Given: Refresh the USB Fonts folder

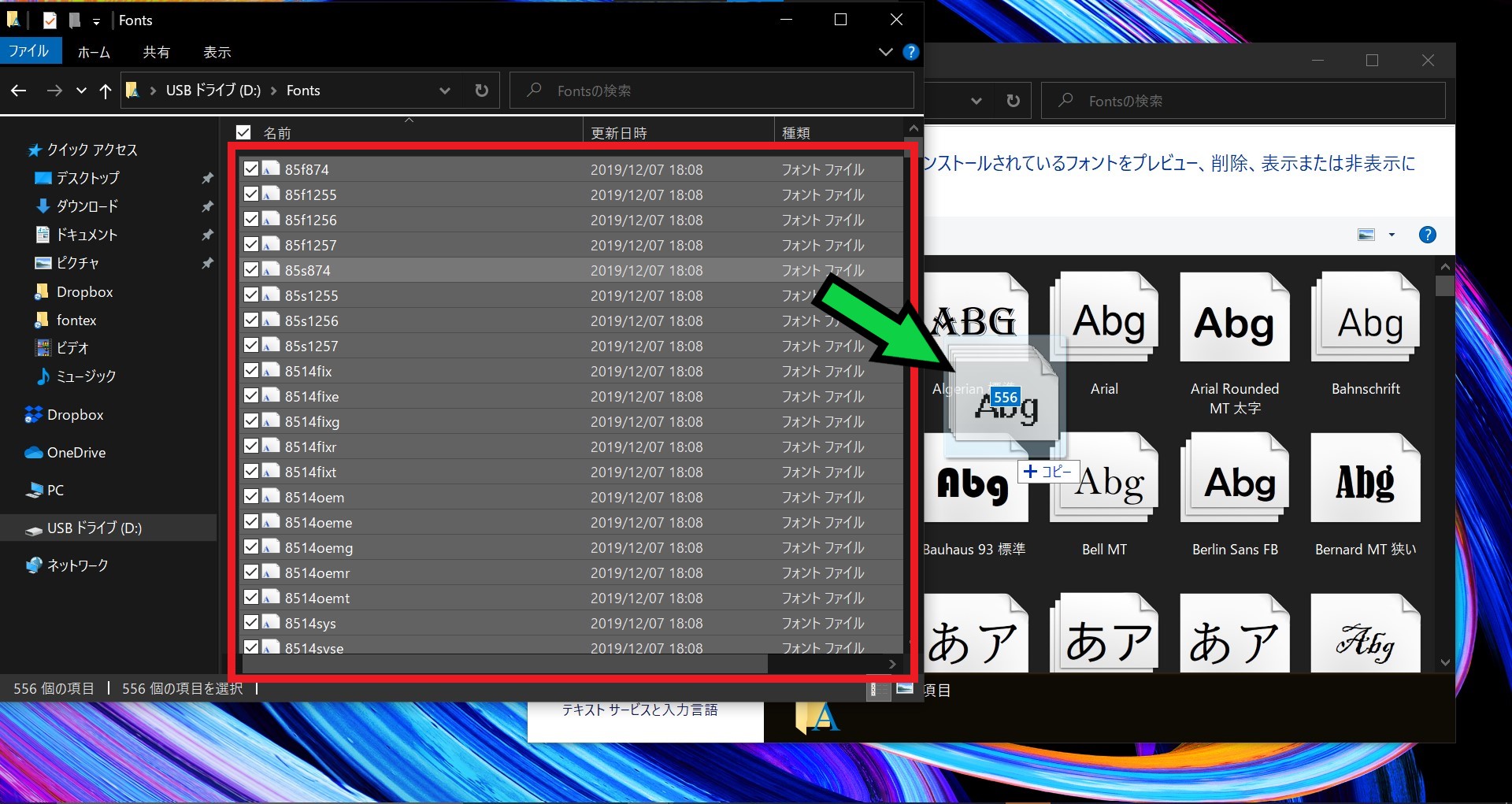Looking at the screenshot, I should click(481, 91).
